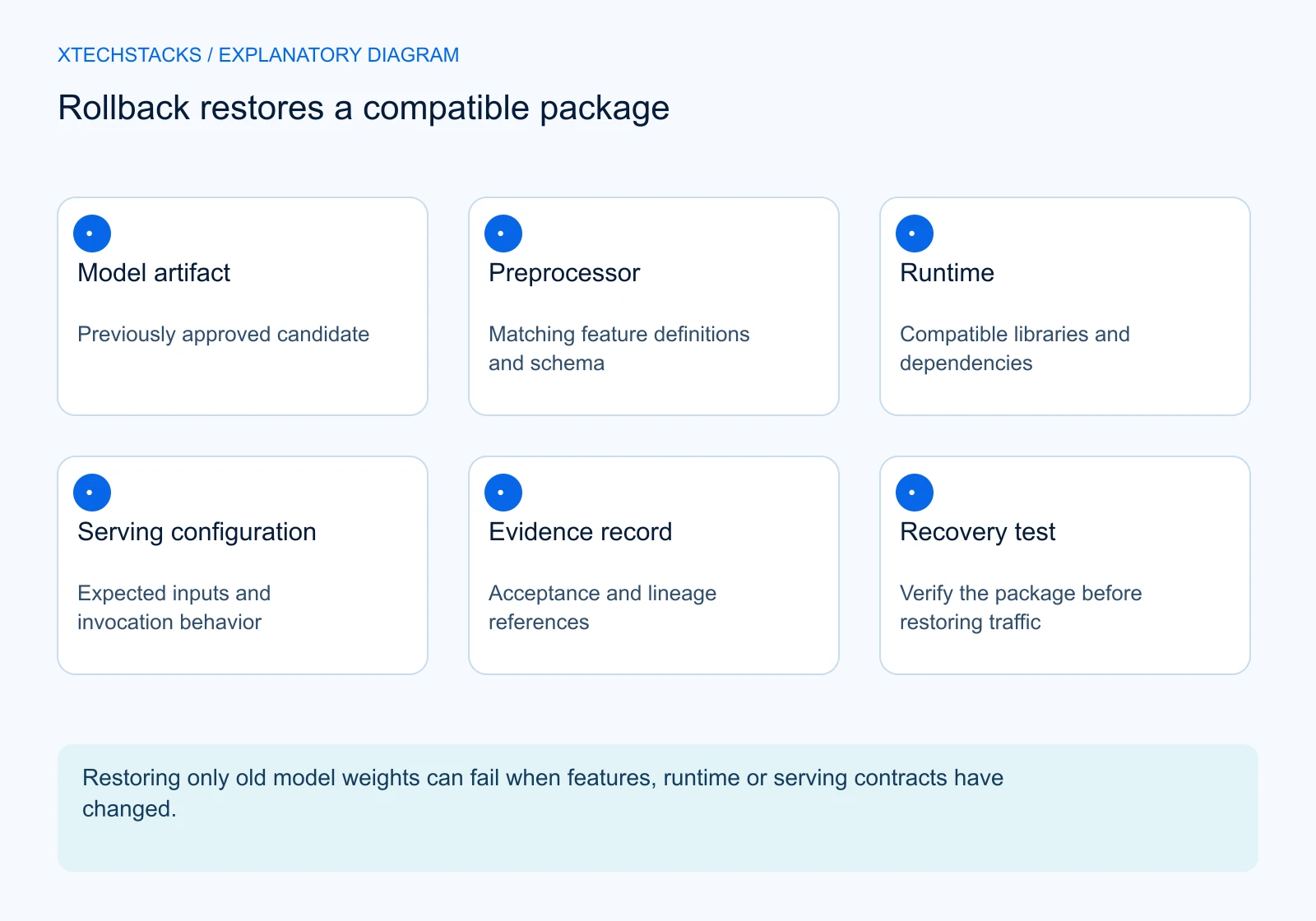Click 'Previously approved candidate' description
Viewport: 1316px width, 921px height.
(x=224, y=335)
